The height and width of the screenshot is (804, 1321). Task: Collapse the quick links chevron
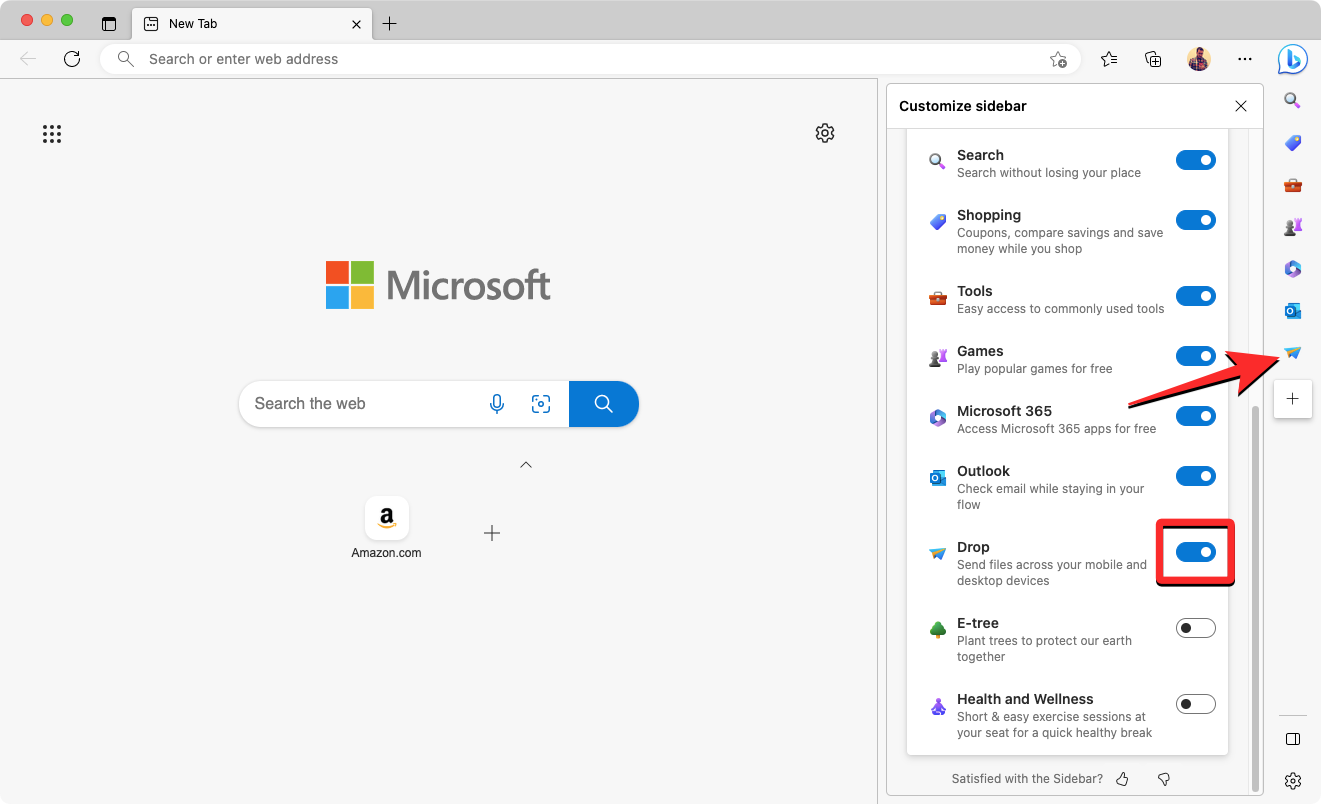click(526, 465)
